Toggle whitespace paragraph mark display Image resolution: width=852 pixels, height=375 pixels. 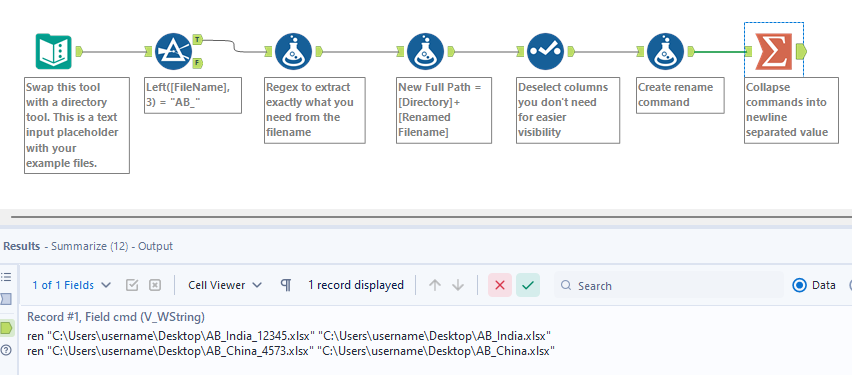coord(285,285)
